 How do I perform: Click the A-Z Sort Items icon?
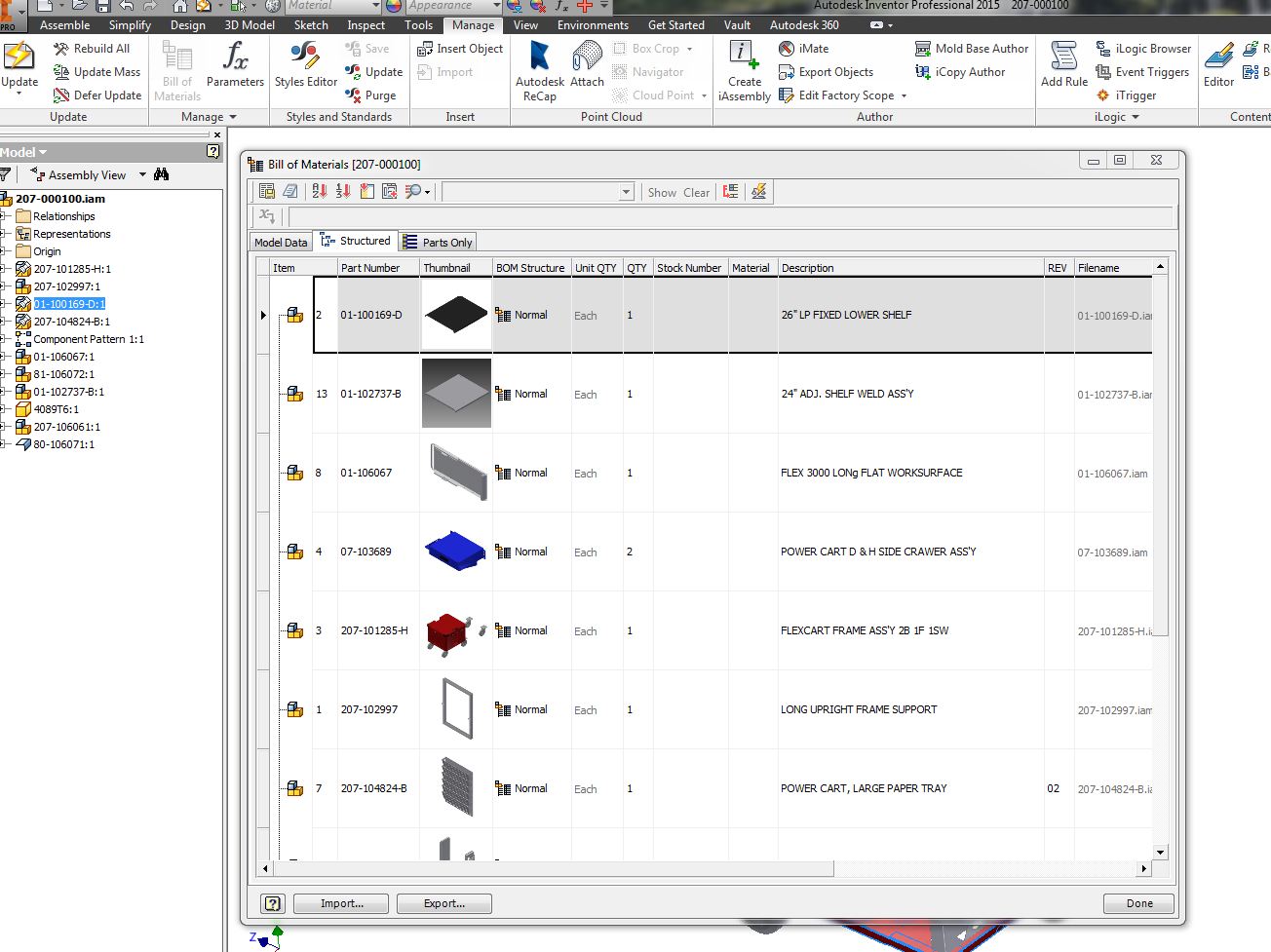pyautogui.click(x=320, y=192)
